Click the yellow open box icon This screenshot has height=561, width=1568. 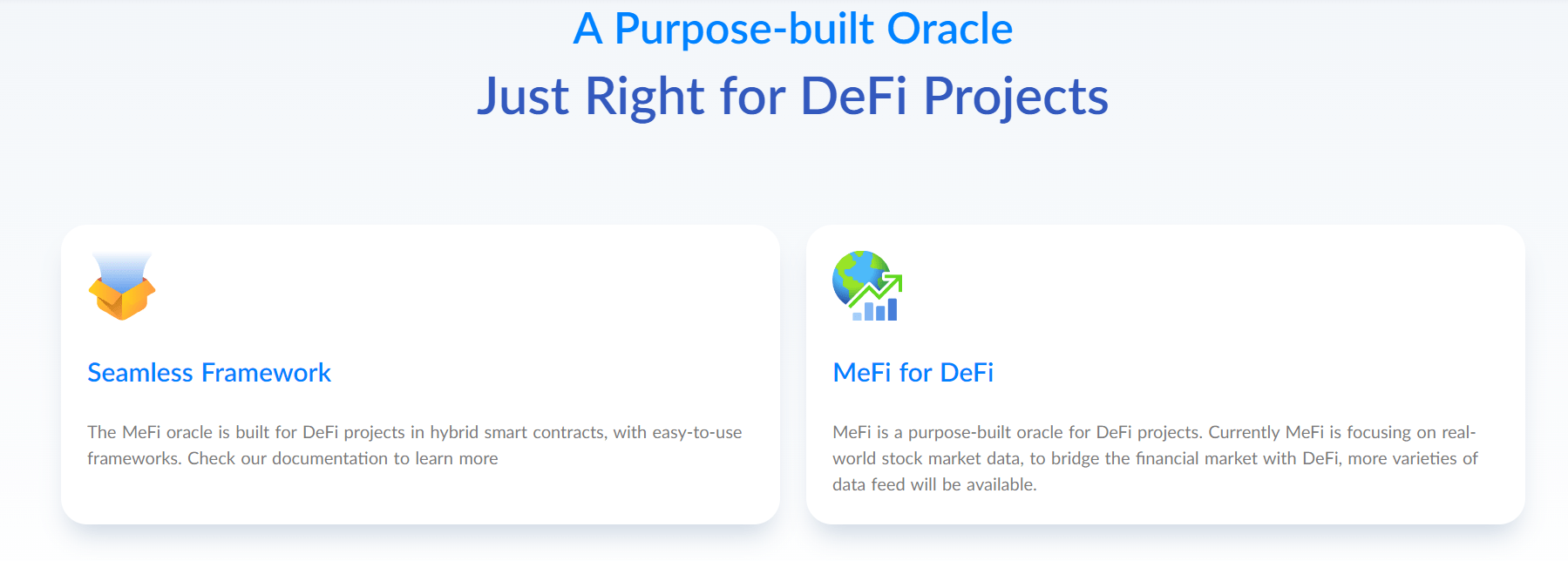tap(122, 298)
